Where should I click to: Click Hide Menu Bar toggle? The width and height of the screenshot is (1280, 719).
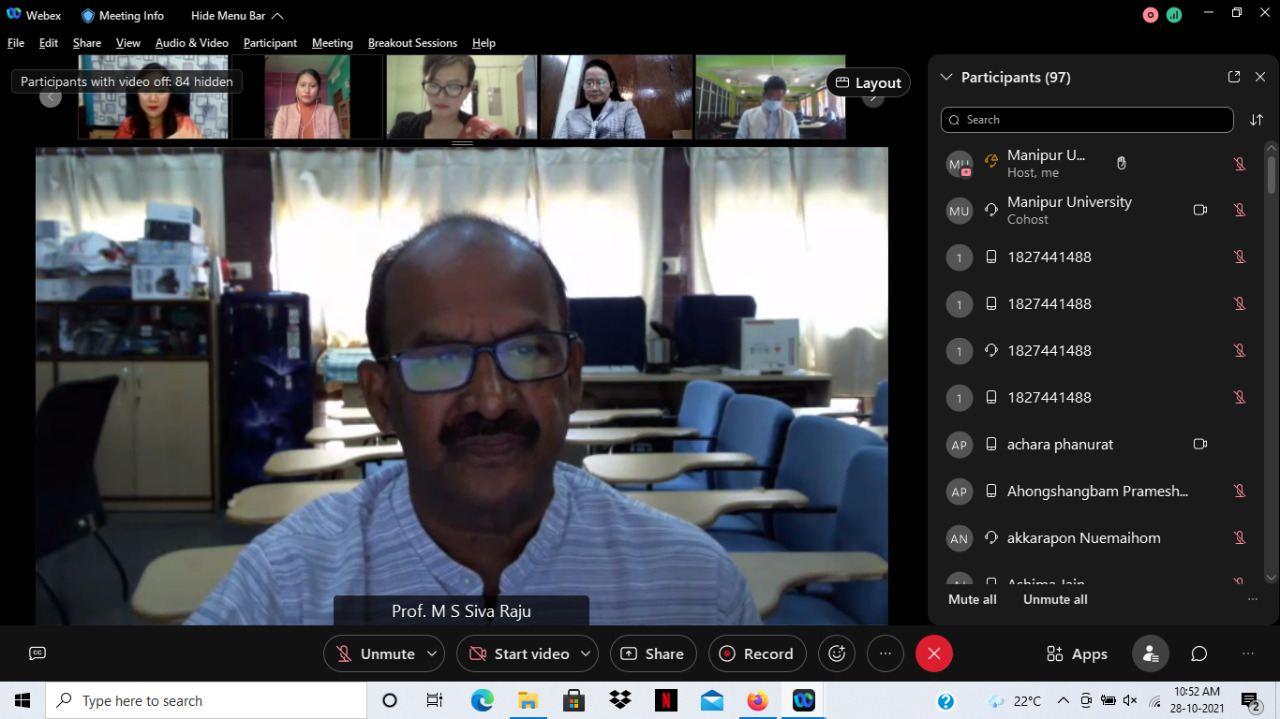[x=237, y=16]
